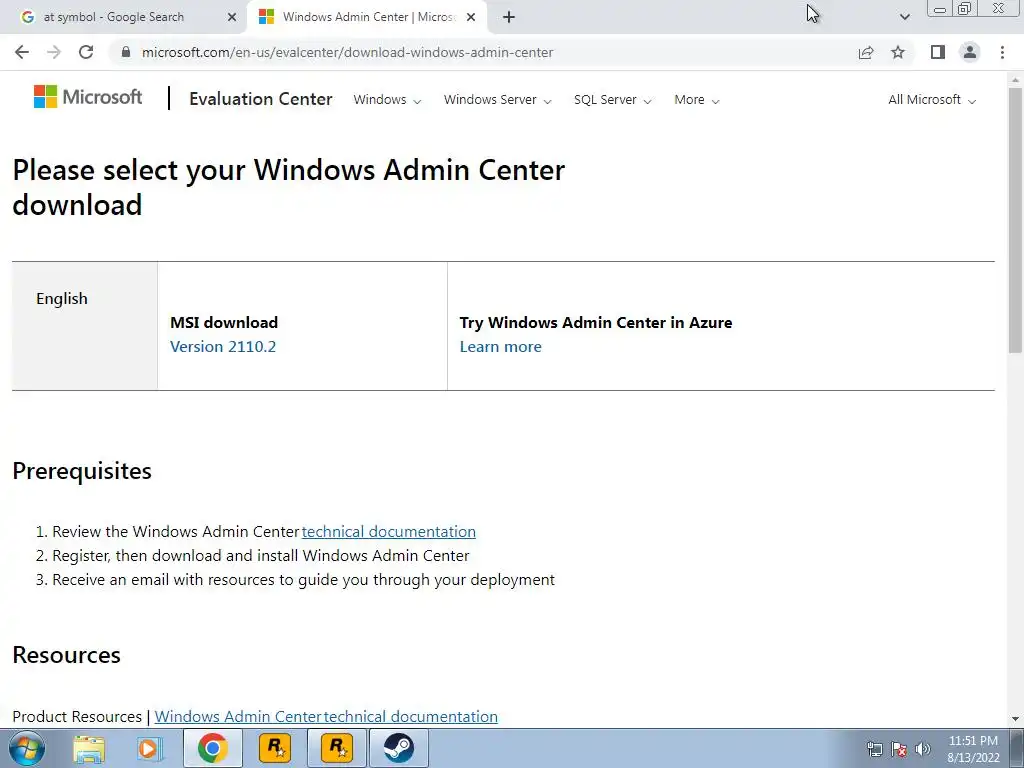Click the 'Product Resources' label
Image resolution: width=1024 pixels, height=768 pixels.
[x=77, y=716]
